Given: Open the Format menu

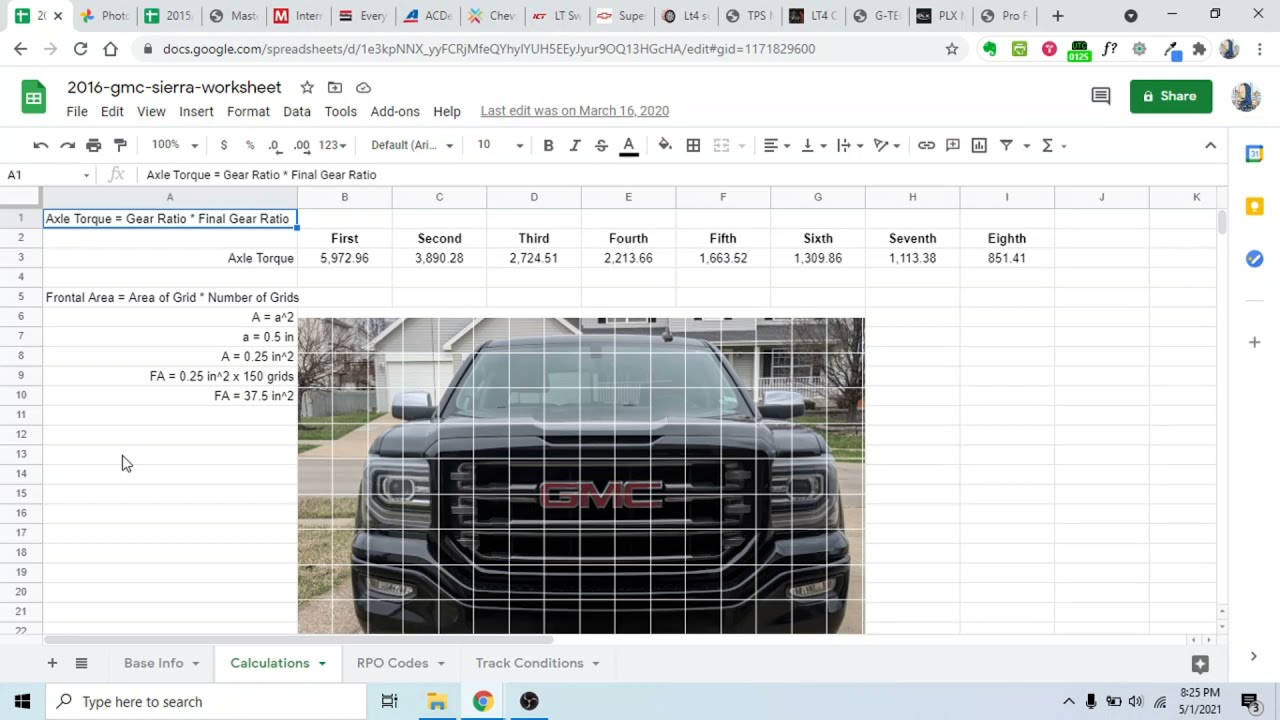Looking at the screenshot, I should pyautogui.click(x=248, y=111).
